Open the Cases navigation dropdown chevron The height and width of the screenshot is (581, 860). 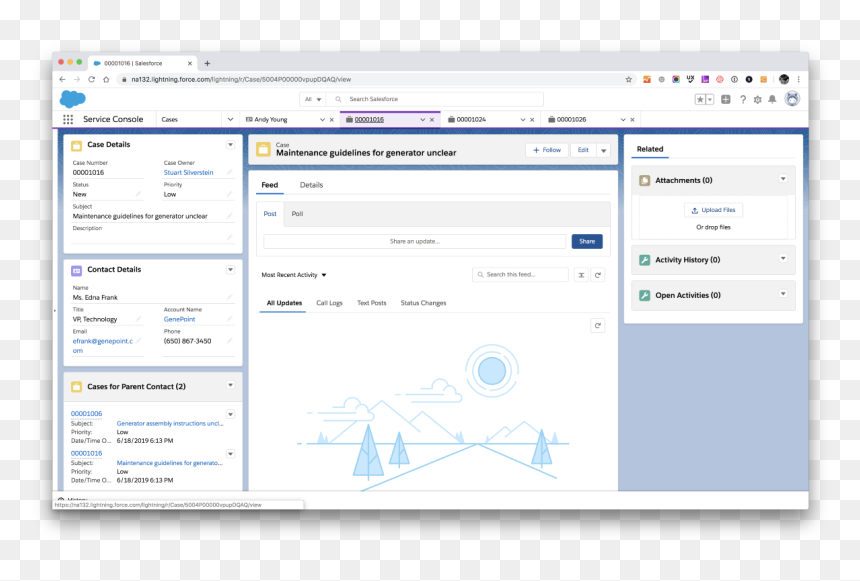(x=230, y=119)
